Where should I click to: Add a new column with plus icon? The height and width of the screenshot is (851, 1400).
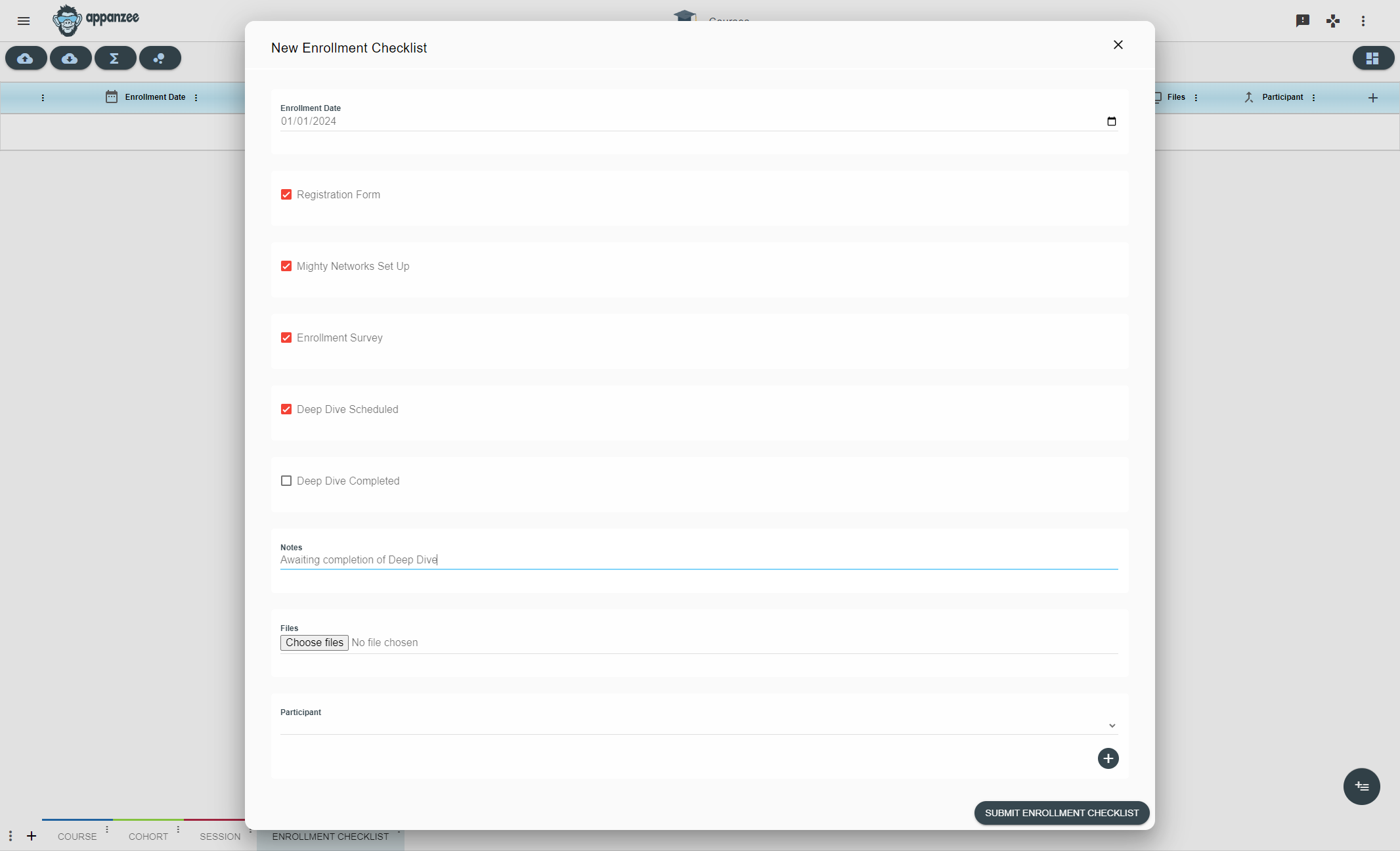tap(1373, 98)
